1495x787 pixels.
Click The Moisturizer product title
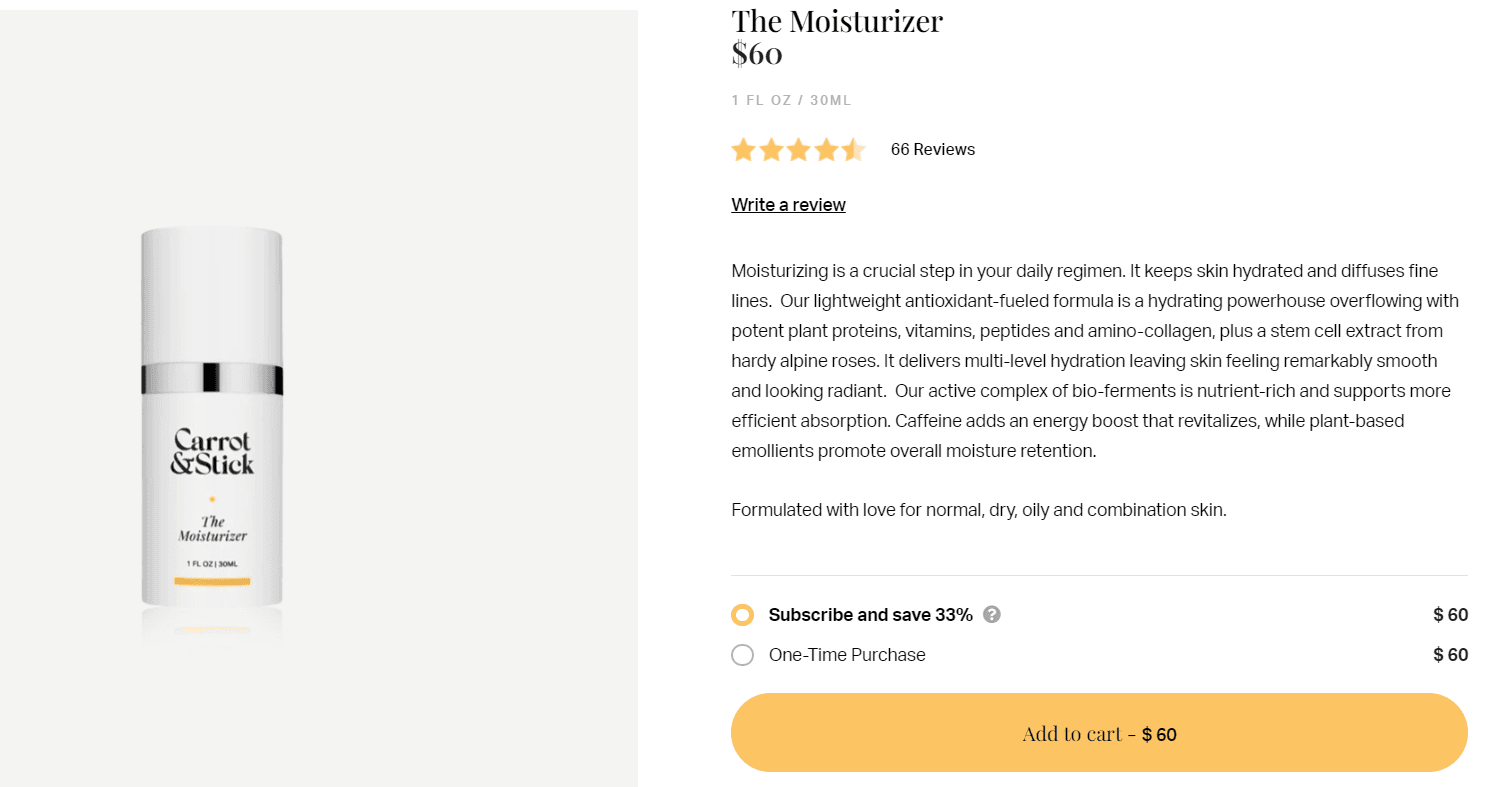coord(837,21)
